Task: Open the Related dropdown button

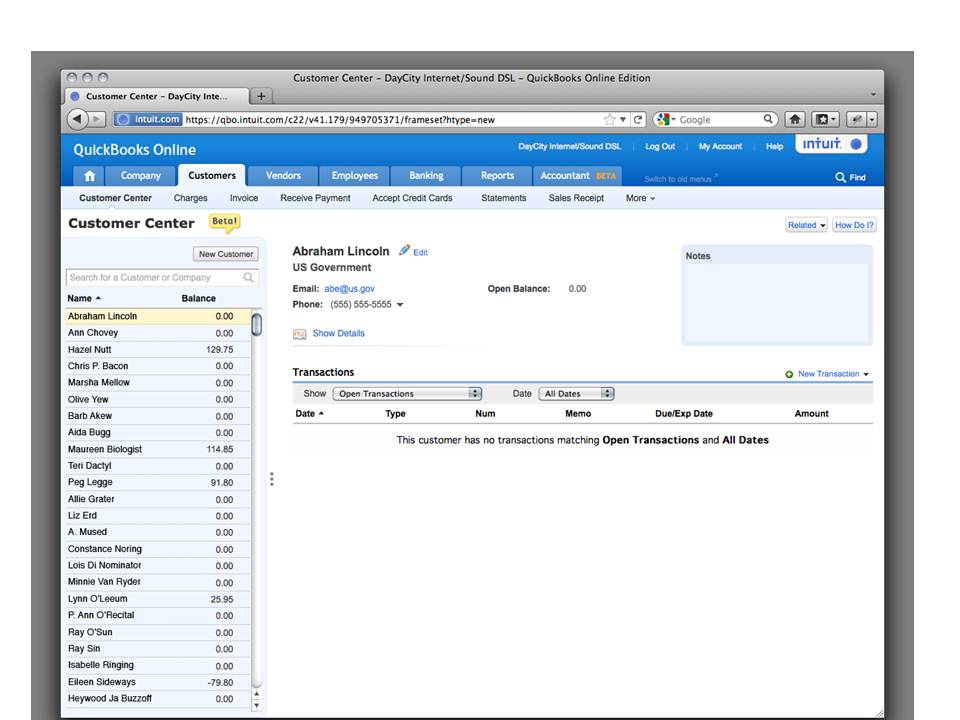Action: [x=806, y=225]
